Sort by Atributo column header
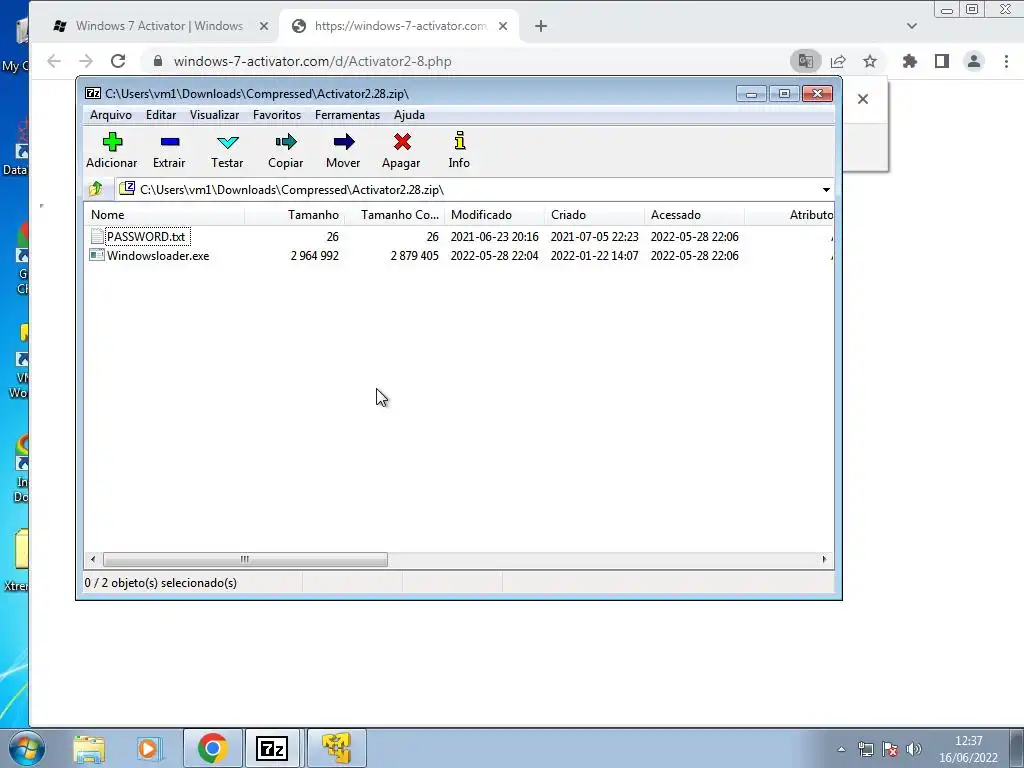Screen dimensions: 1024x768 pyautogui.click(x=790, y=215)
